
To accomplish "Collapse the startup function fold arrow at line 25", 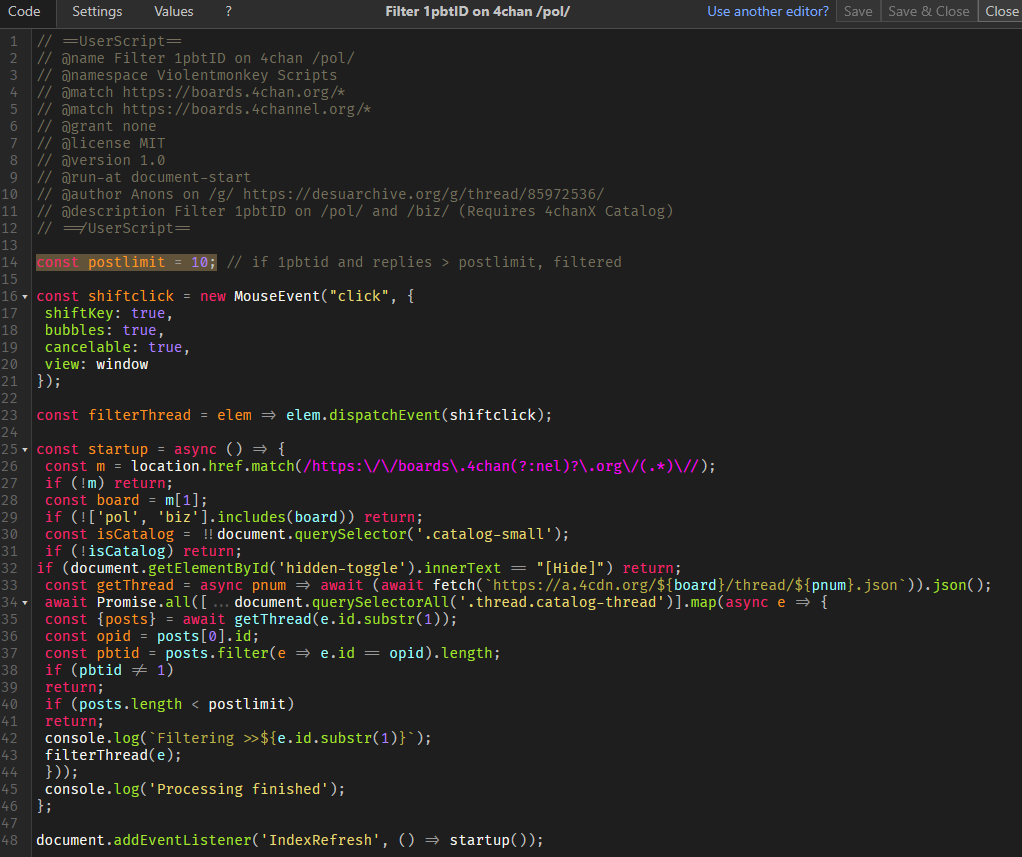I will coord(25,450).
